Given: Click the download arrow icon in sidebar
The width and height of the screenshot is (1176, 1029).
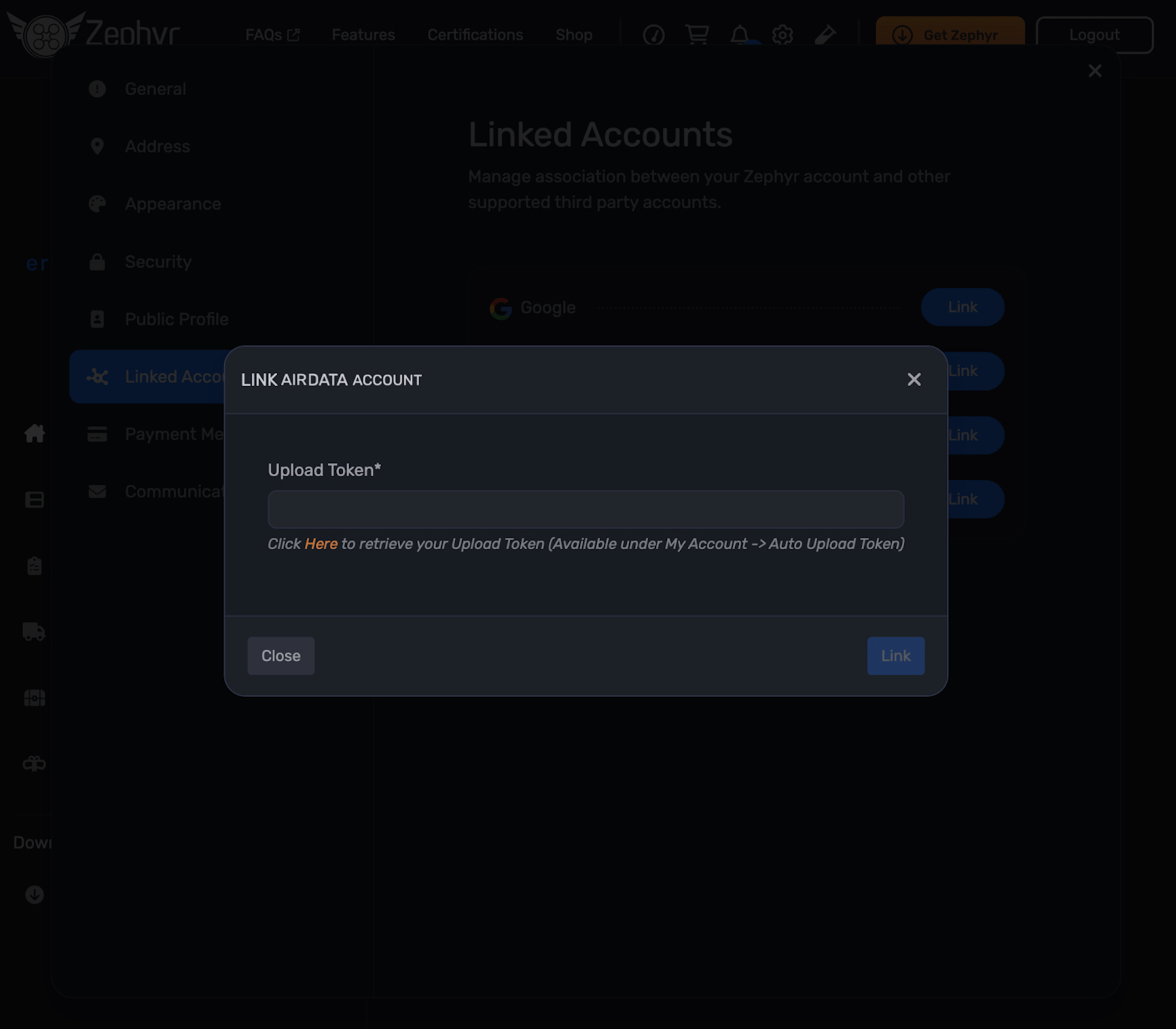Looking at the screenshot, I should coord(34,894).
